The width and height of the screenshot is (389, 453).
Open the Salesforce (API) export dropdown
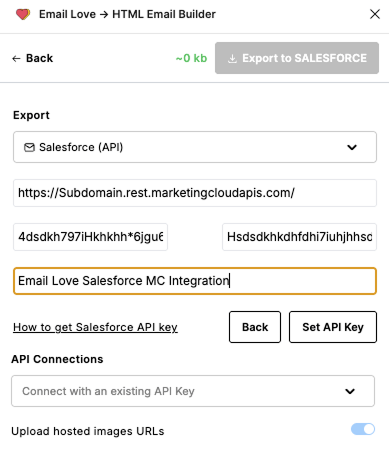tap(195, 147)
